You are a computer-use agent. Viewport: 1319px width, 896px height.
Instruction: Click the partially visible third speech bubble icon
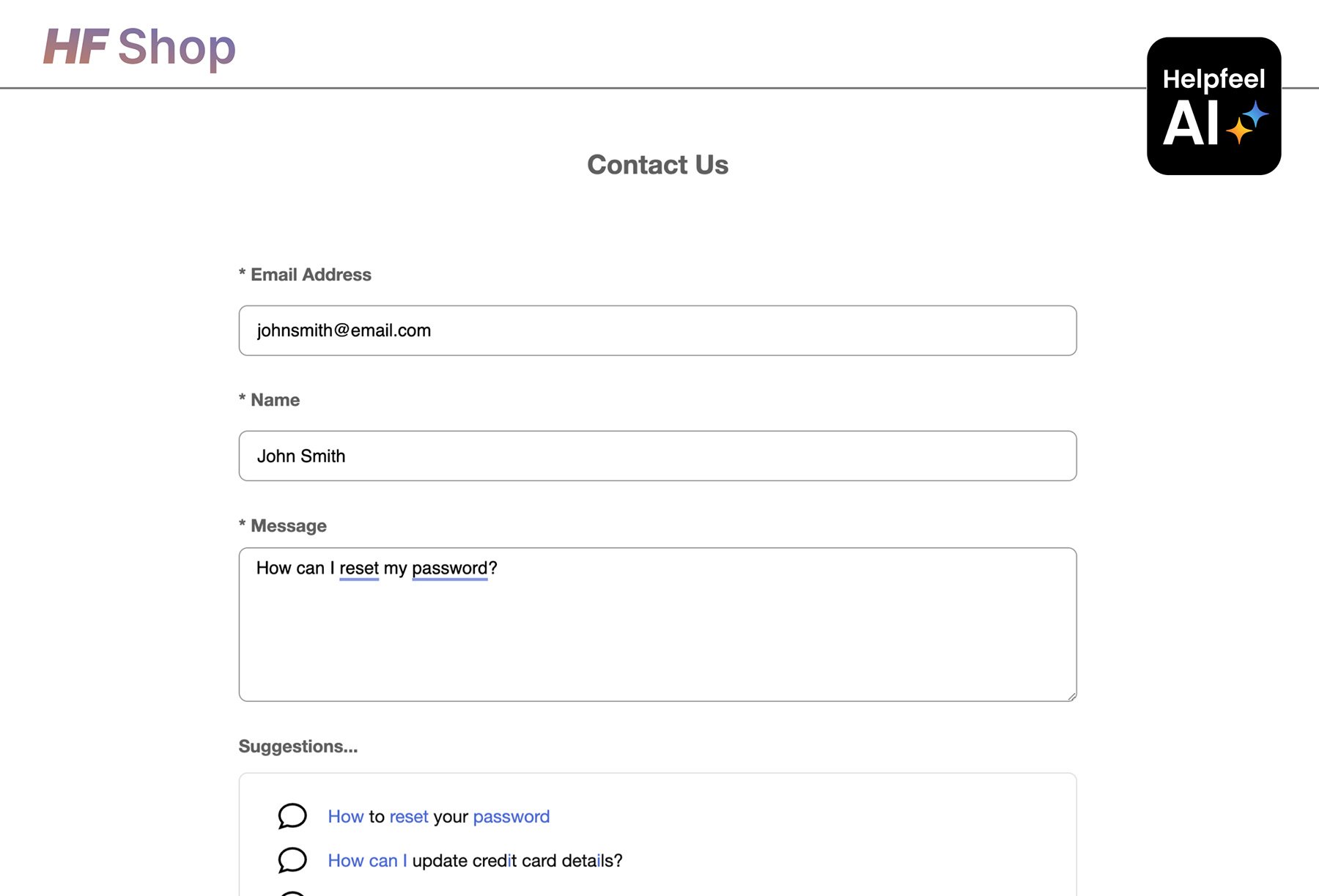point(292,892)
